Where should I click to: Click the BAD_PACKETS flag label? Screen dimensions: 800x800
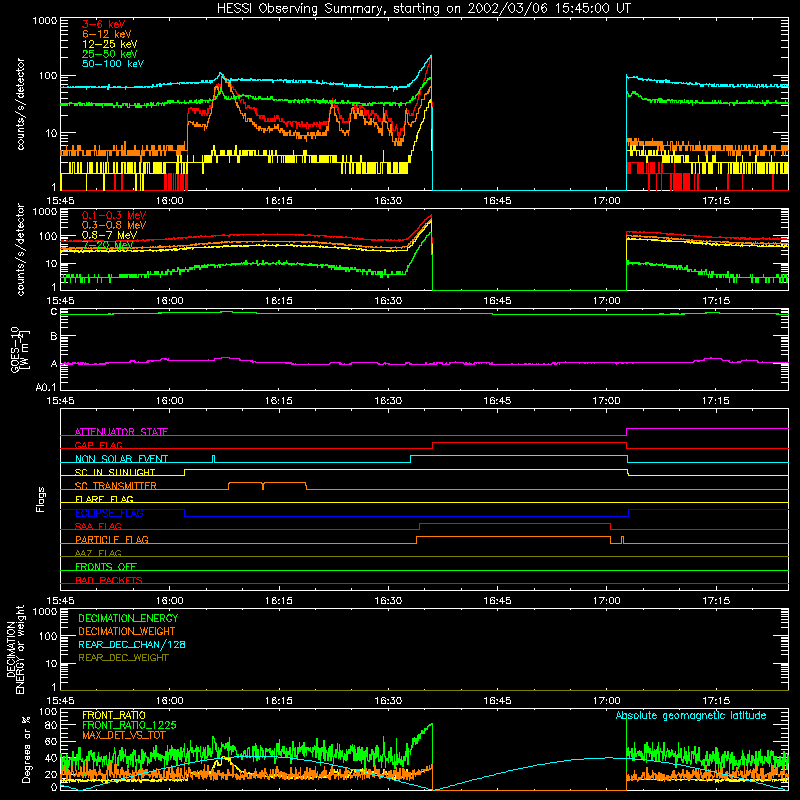click(x=109, y=580)
